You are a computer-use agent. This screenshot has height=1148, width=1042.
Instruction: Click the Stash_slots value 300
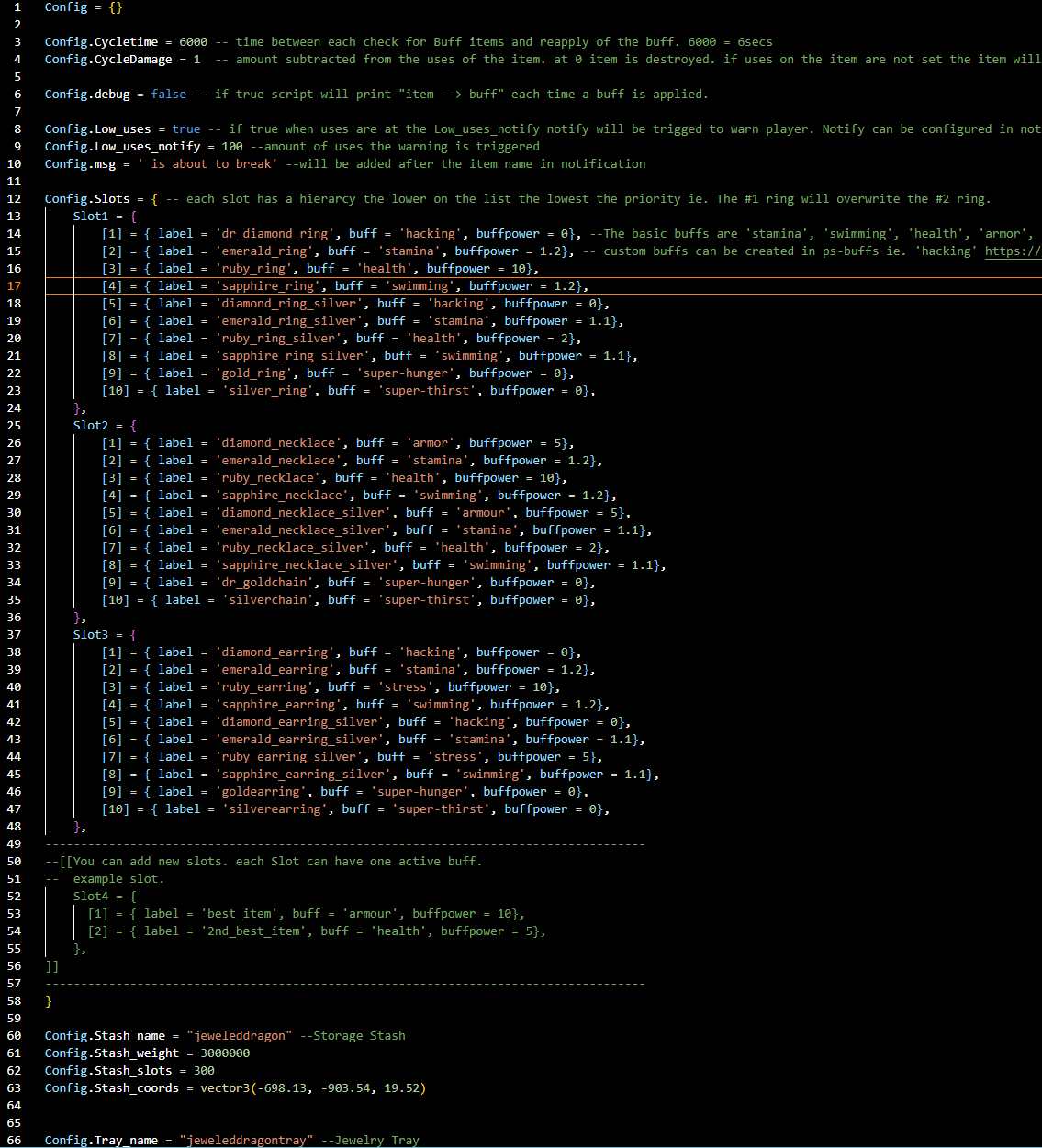204,1071
